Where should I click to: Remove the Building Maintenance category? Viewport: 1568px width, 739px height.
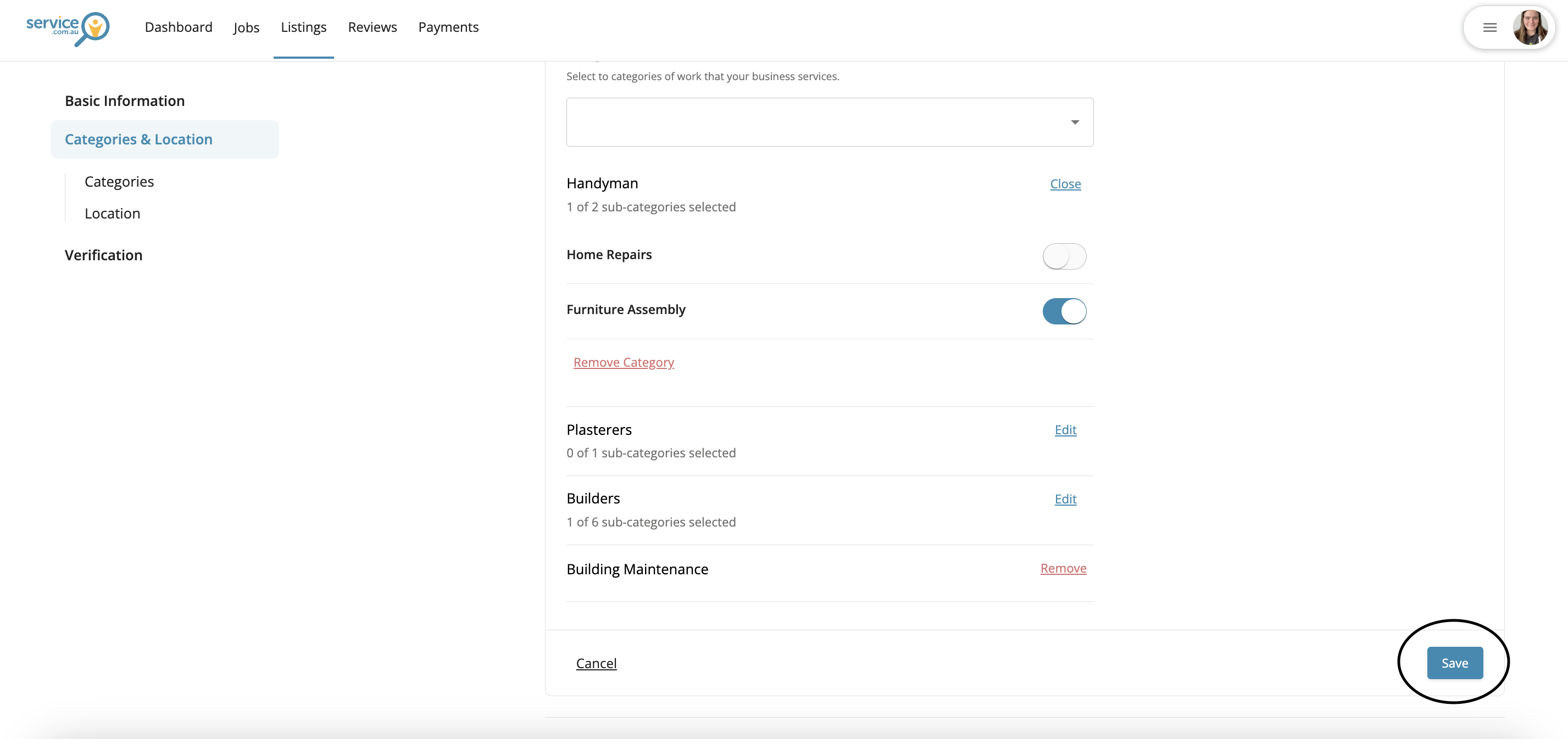point(1063,568)
